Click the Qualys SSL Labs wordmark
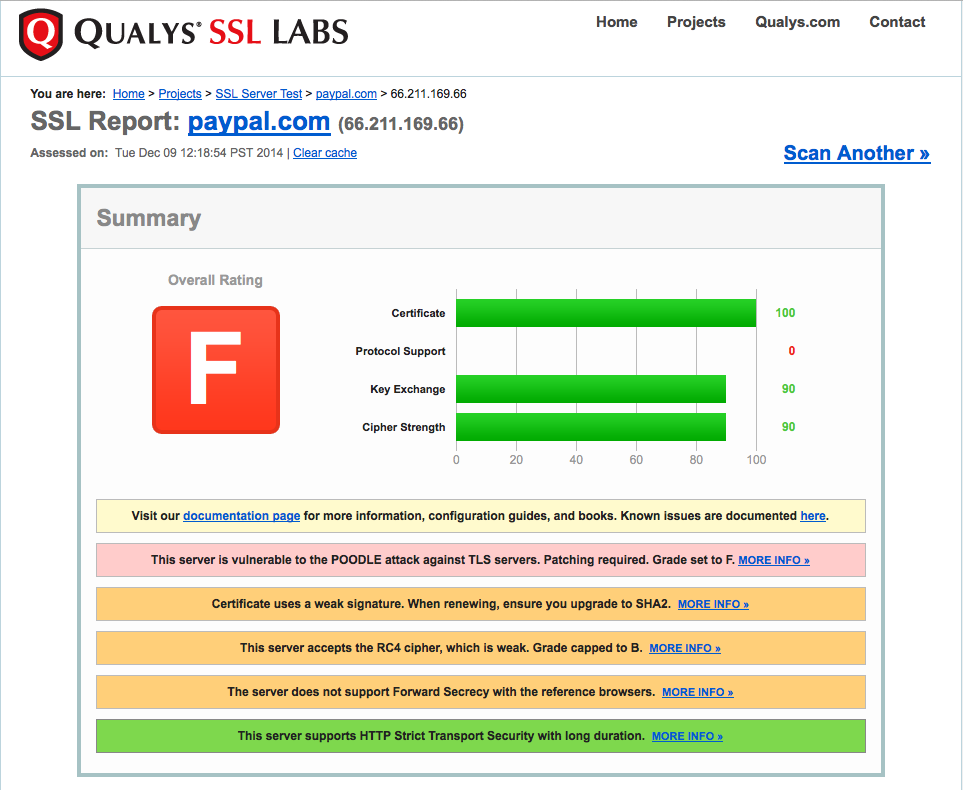The image size is (963, 790). pos(211,33)
